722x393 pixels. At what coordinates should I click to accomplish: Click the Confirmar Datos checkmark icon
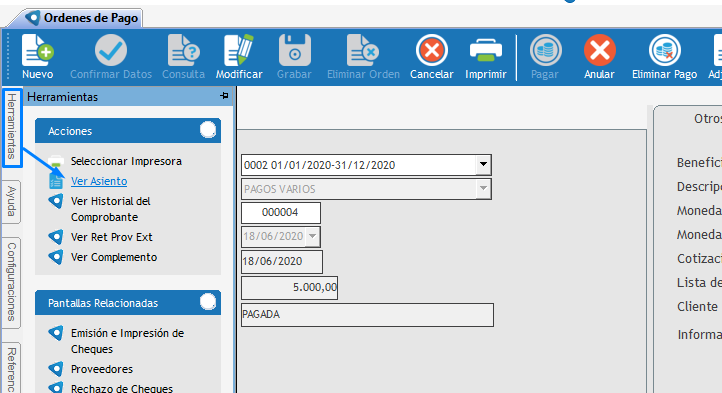111,50
